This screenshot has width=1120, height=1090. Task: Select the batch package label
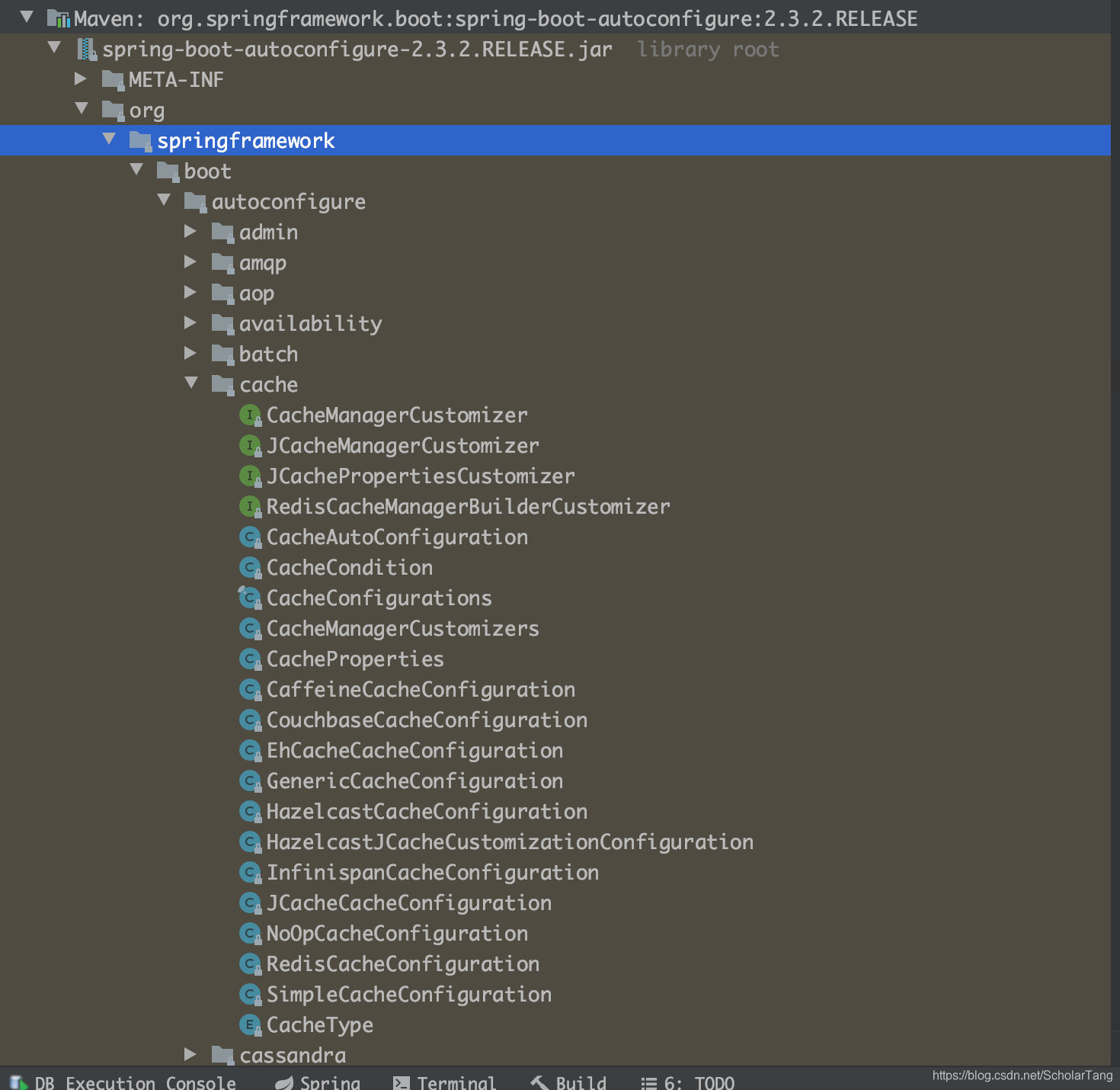coord(268,354)
